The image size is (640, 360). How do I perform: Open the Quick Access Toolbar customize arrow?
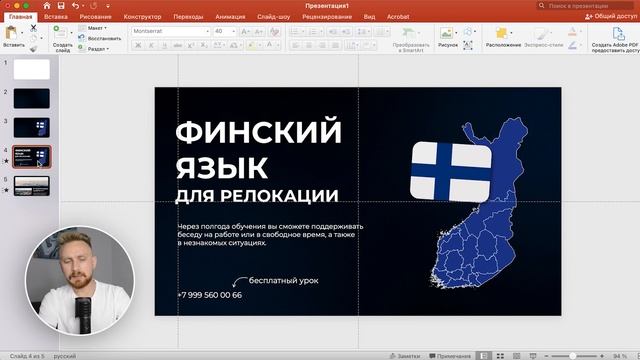[x=108, y=6]
